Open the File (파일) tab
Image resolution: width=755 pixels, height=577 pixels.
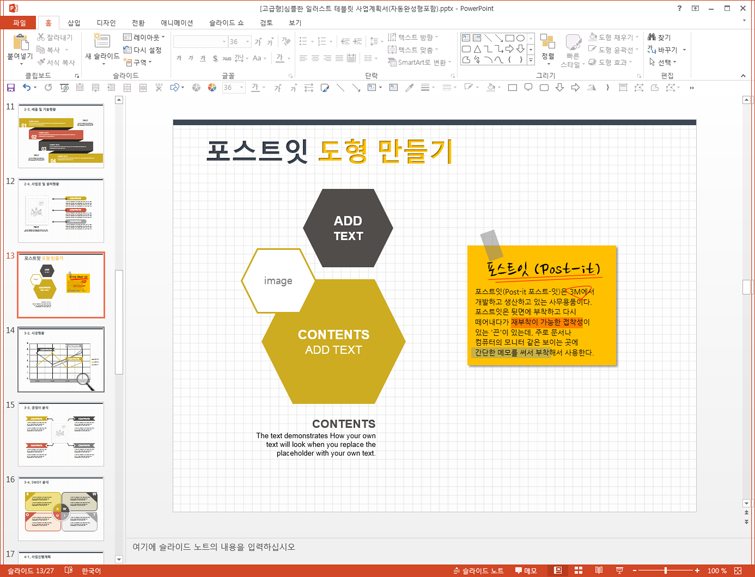(x=18, y=23)
